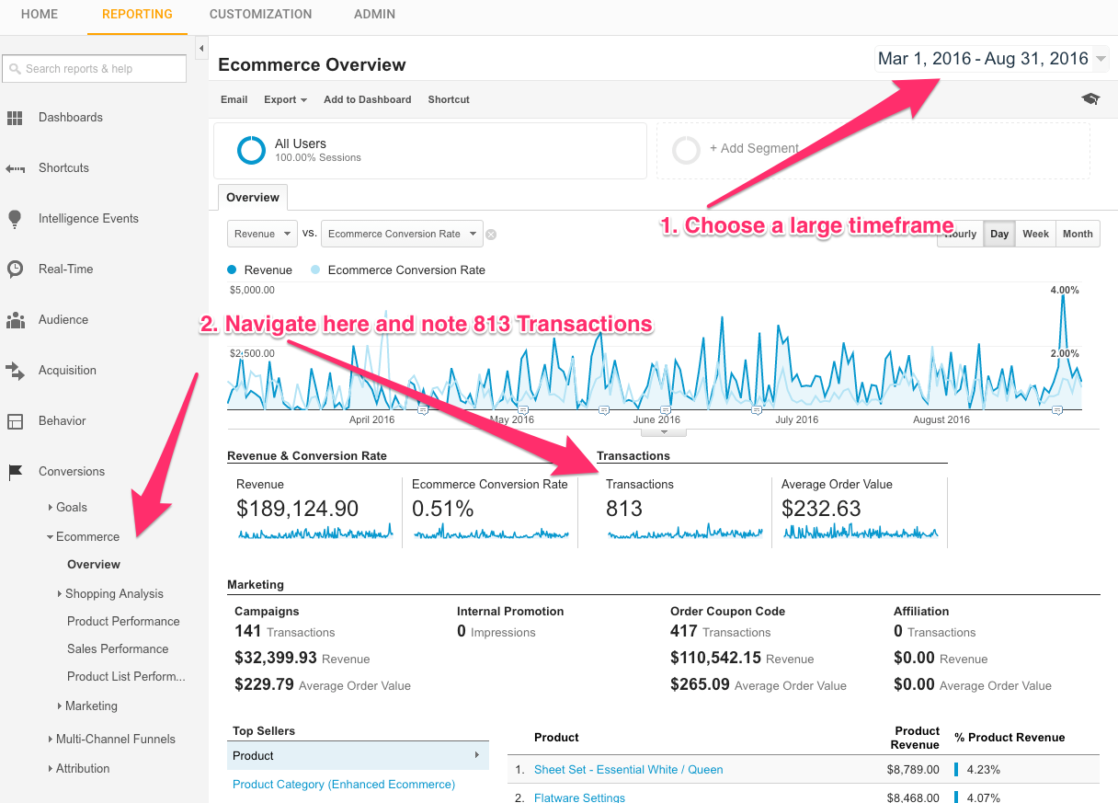Click Add Segment box

click(x=873, y=150)
